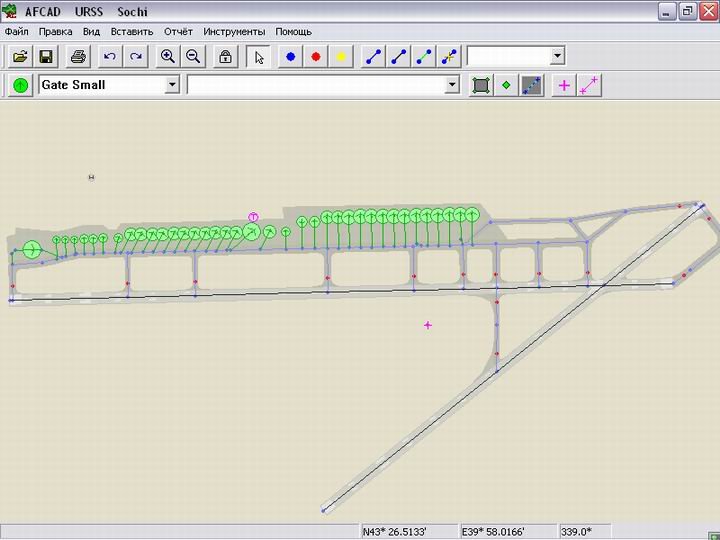Screen dimensions: 720x540
Task: Click the small H helipad marker
Action: click(x=91, y=177)
